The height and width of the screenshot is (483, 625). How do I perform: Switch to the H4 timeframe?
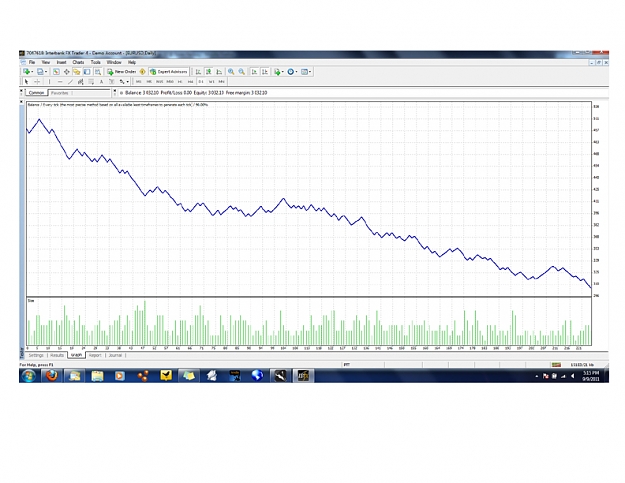191,82
